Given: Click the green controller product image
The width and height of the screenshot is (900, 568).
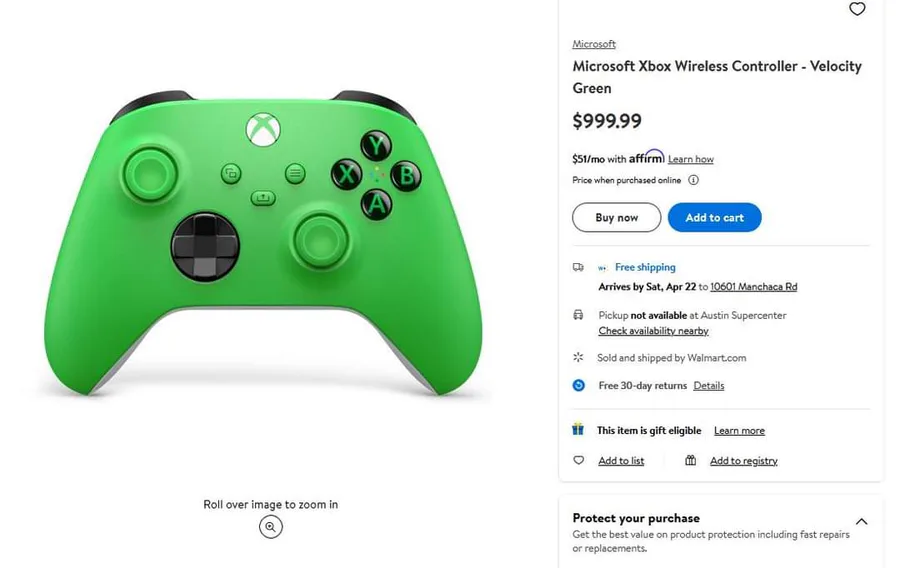Looking at the screenshot, I should (263, 240).
